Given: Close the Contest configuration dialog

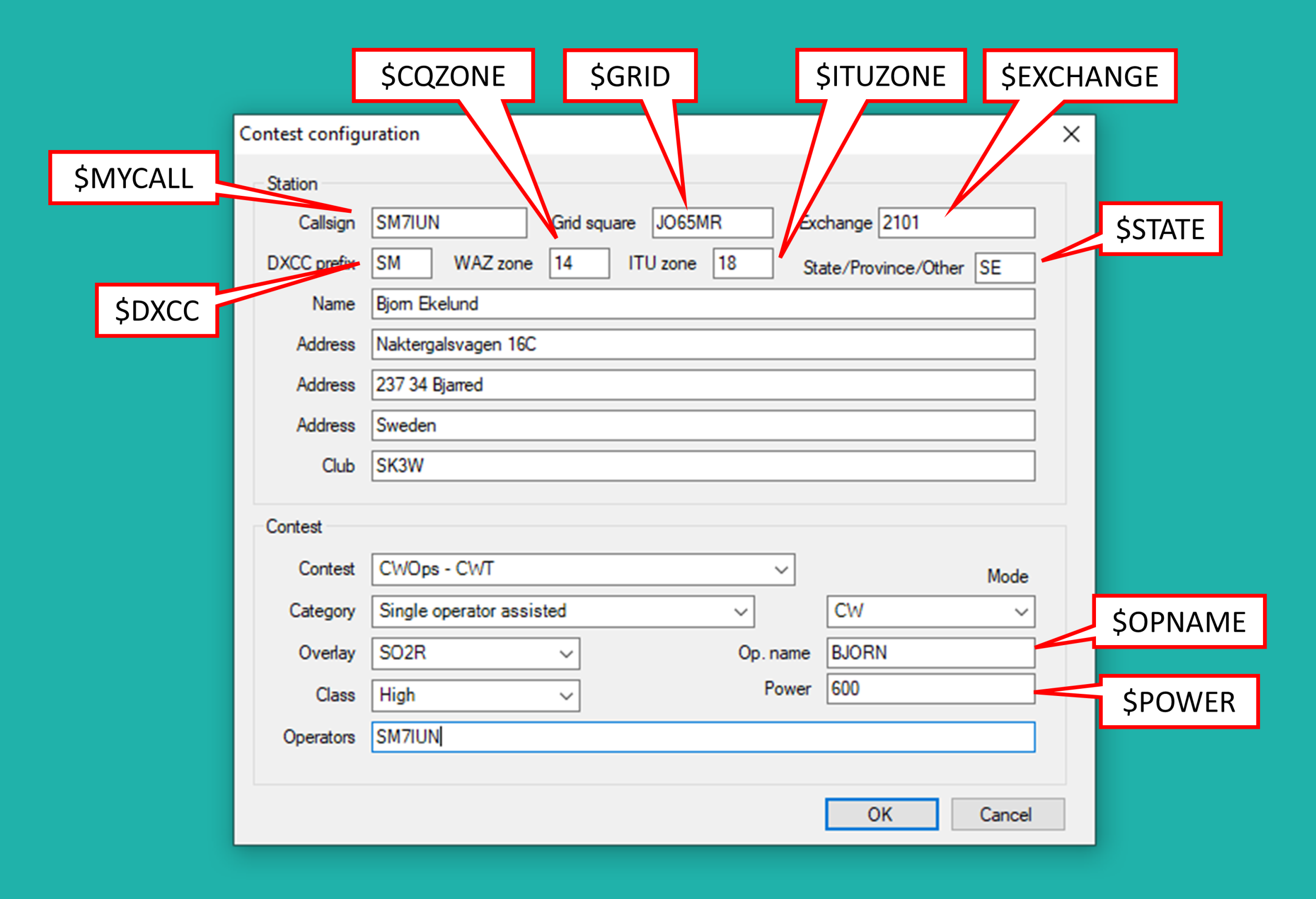Looking at the screenshot, I should (x=1071, y=134).
